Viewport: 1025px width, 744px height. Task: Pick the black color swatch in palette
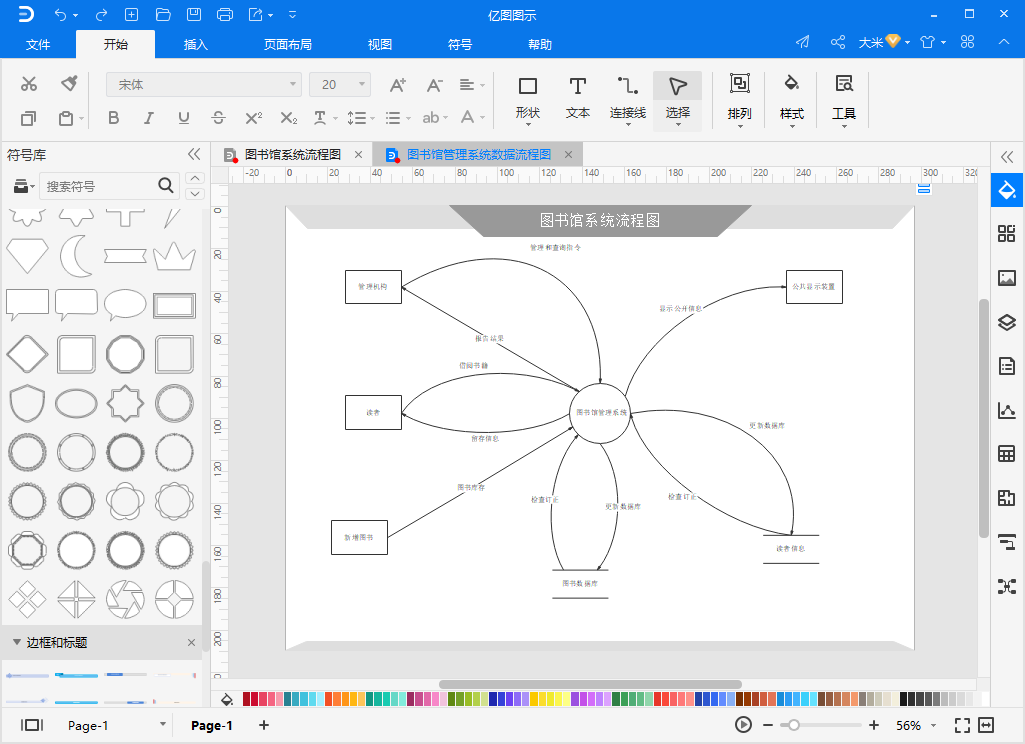903,699
